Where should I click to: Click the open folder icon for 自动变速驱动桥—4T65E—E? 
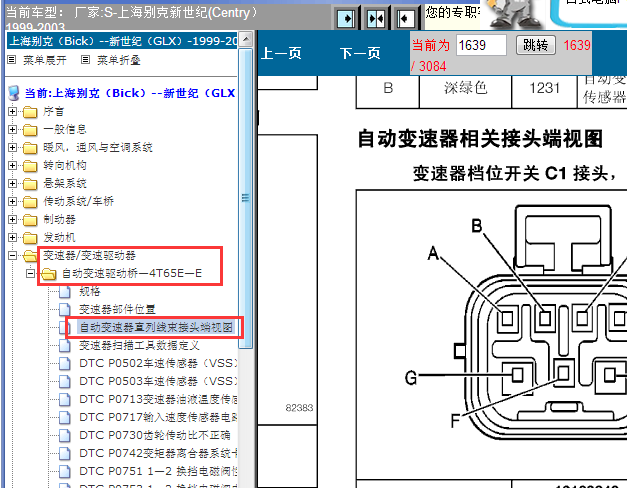(48, 274)
